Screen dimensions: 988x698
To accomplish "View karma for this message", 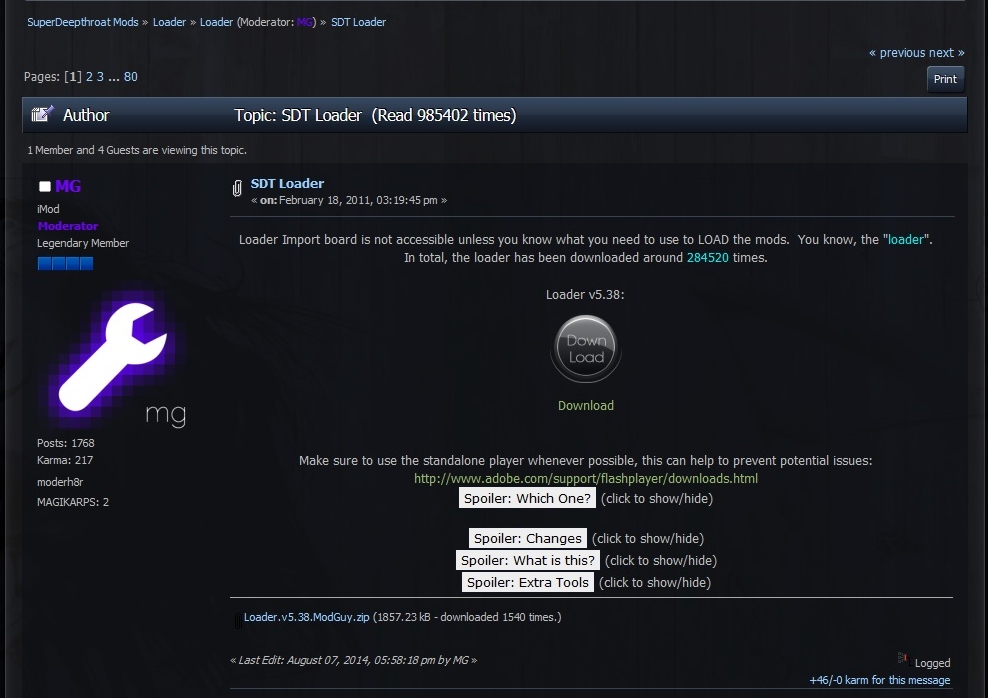I will tap(879, 680).
